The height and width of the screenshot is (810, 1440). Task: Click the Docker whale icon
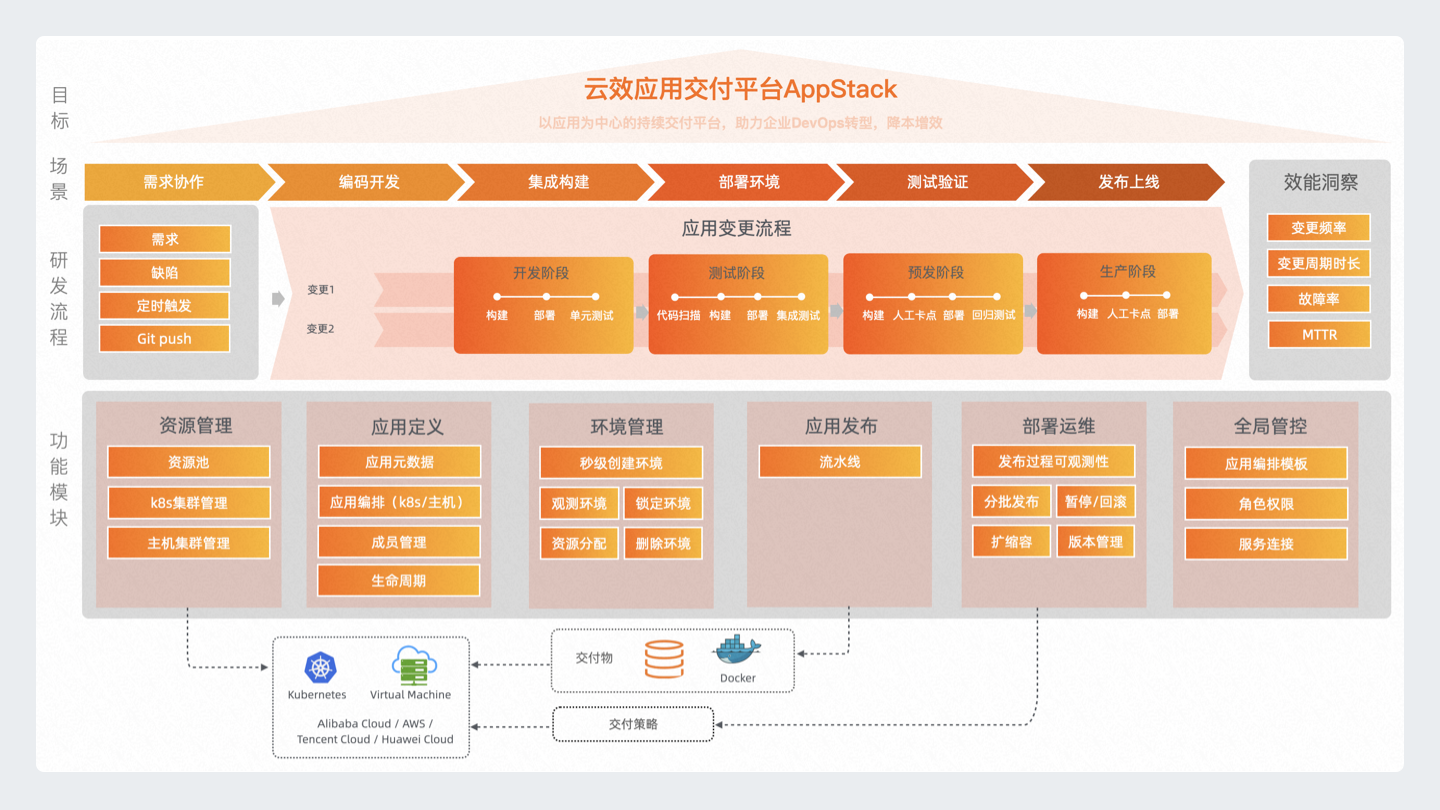pyautogui.click(x=738, y=650)
